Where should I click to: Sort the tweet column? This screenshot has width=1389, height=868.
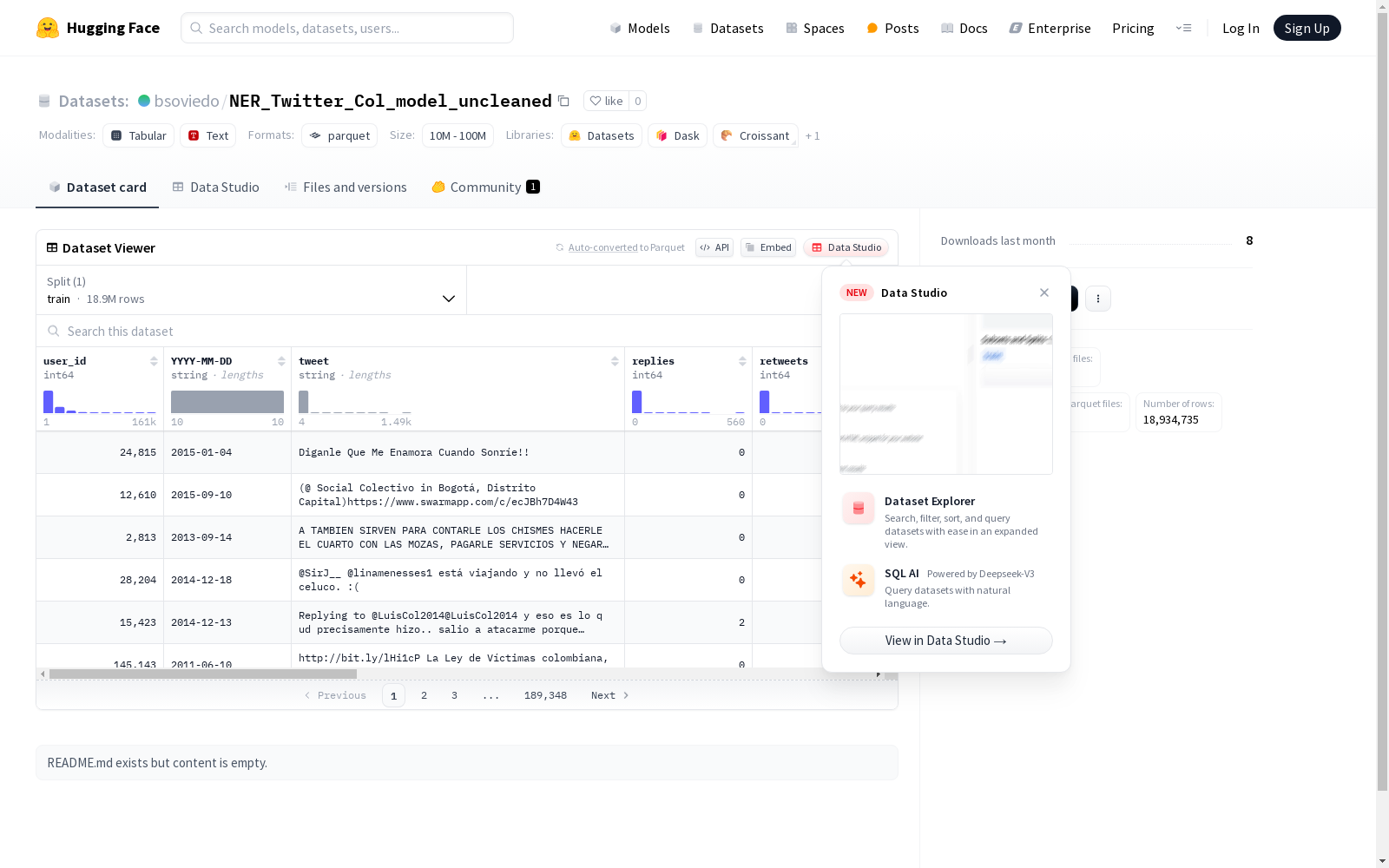615,361
